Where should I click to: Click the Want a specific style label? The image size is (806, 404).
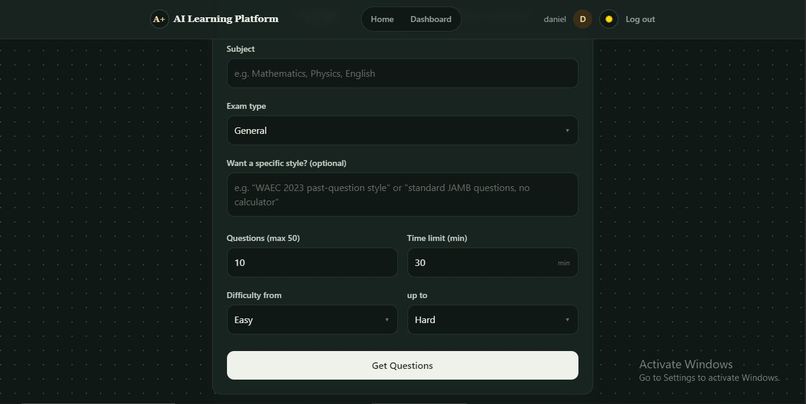(286, 163)
